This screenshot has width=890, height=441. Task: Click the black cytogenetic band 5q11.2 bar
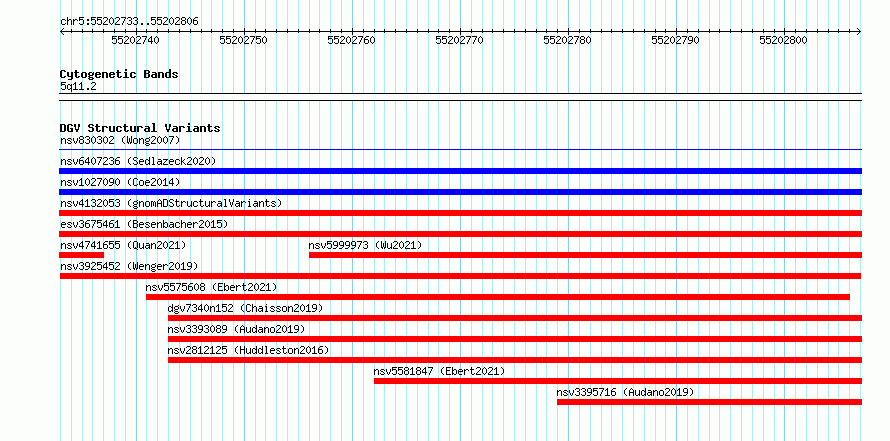pos(461,97)
